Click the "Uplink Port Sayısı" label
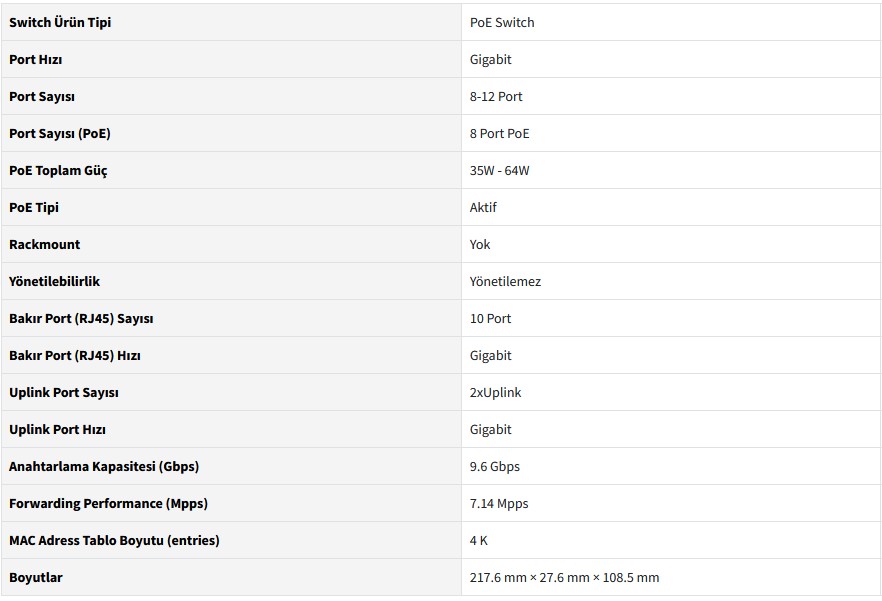 point(64,392)
